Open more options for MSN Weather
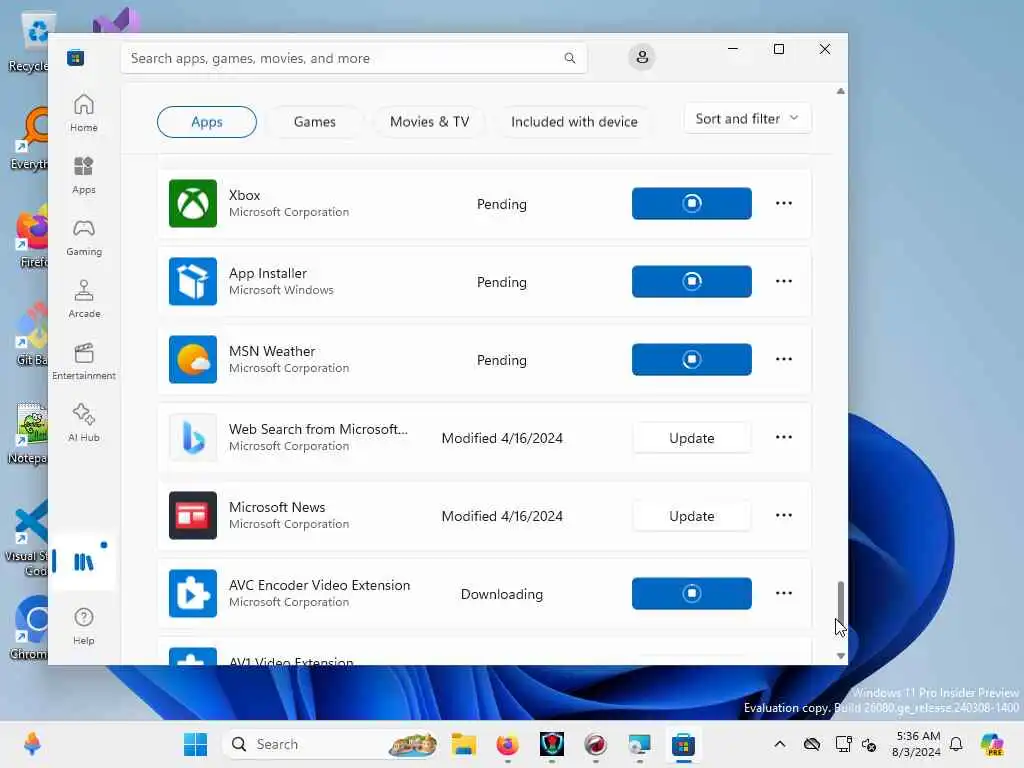The width and height of the screenshot is (1024, 768). (784, 359)
